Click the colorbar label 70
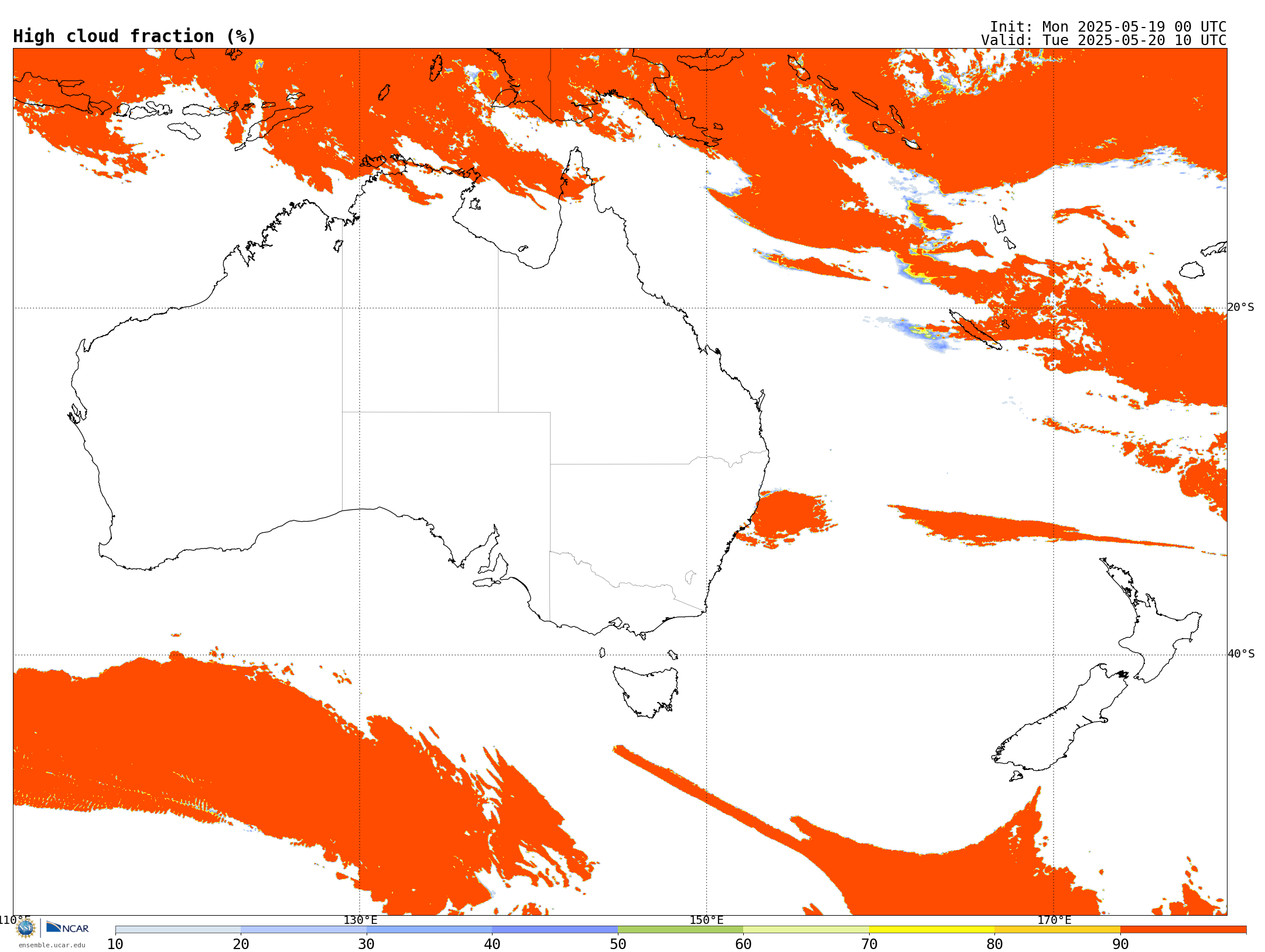This screenshot has height=952, width=1265. click(869, 944)
